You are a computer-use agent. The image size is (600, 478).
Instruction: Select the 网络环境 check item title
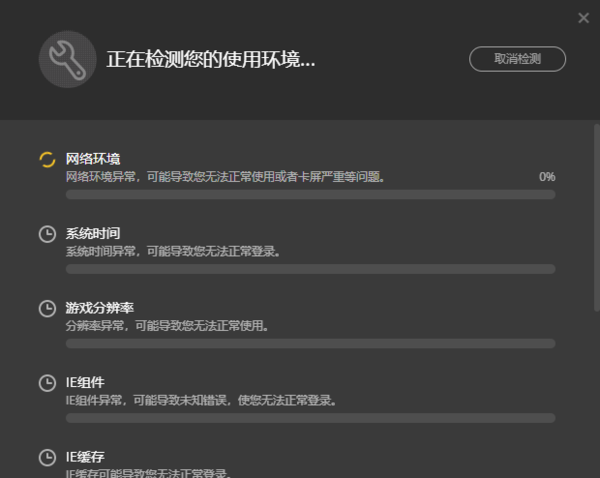point(92,158)
